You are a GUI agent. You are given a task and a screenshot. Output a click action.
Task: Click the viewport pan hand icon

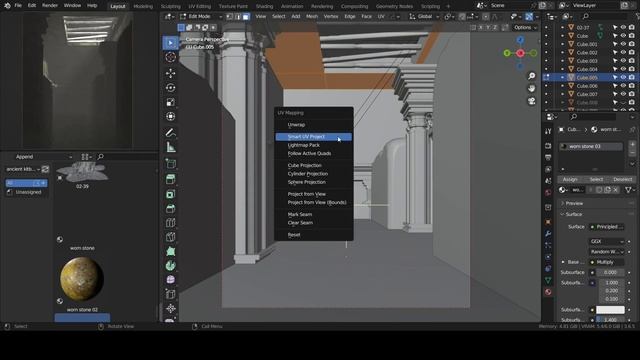click(x=531, y=88)
